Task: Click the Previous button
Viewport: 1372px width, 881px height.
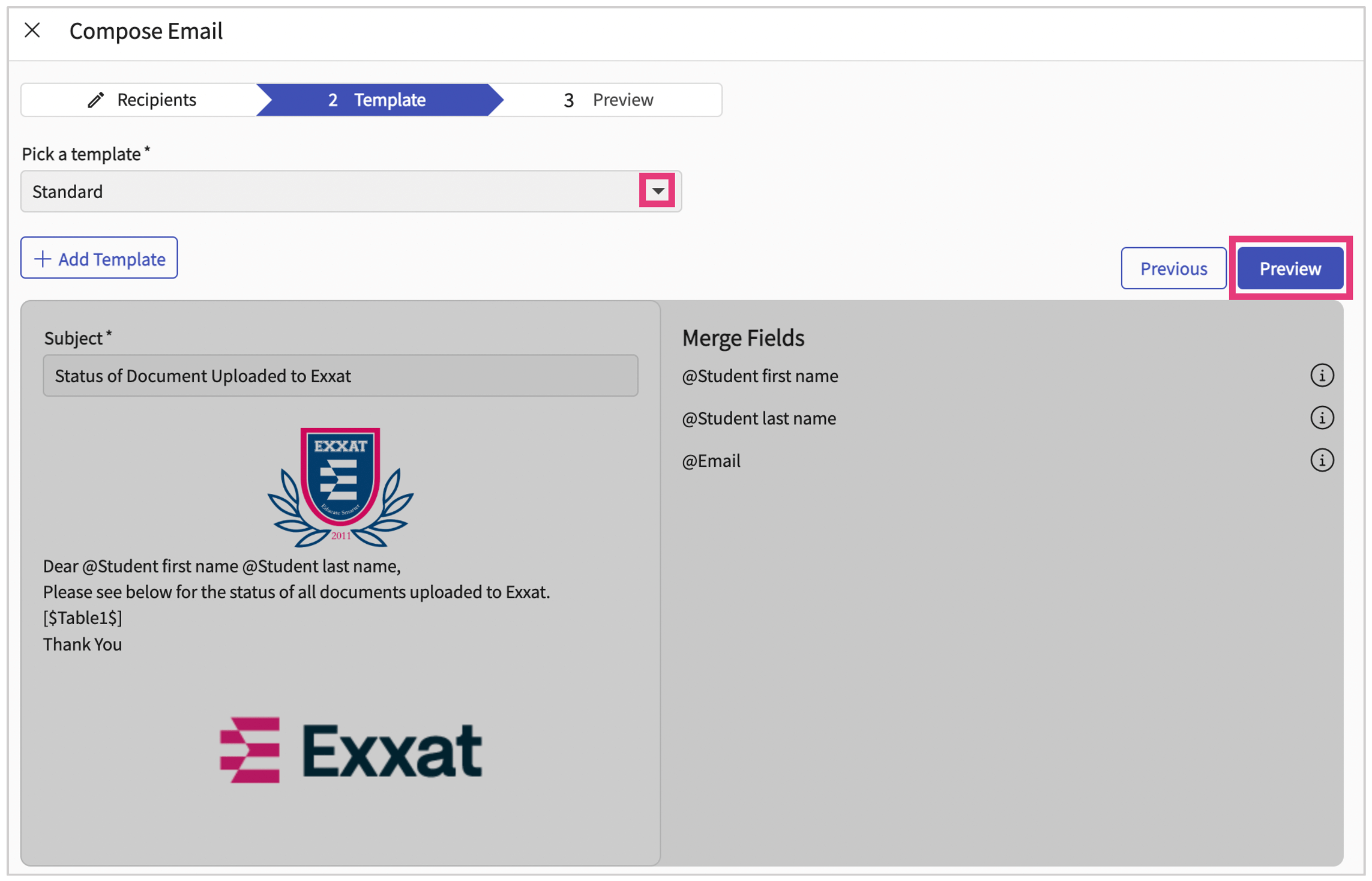Action: (x=1173, y=268)
